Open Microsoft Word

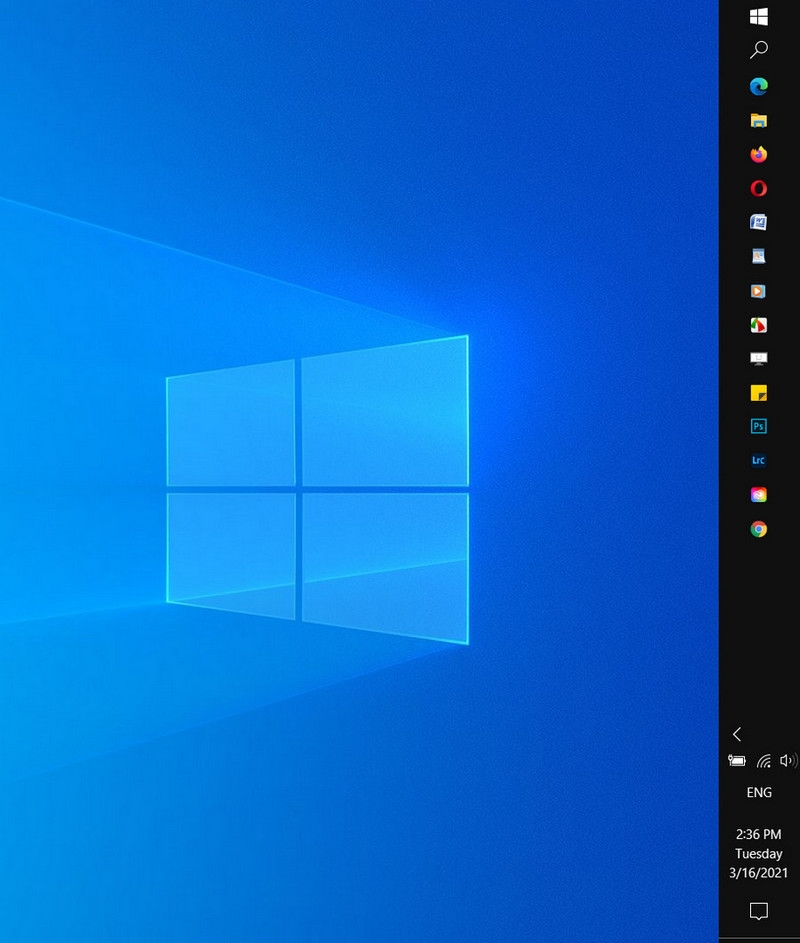click(x=758, y=222)
